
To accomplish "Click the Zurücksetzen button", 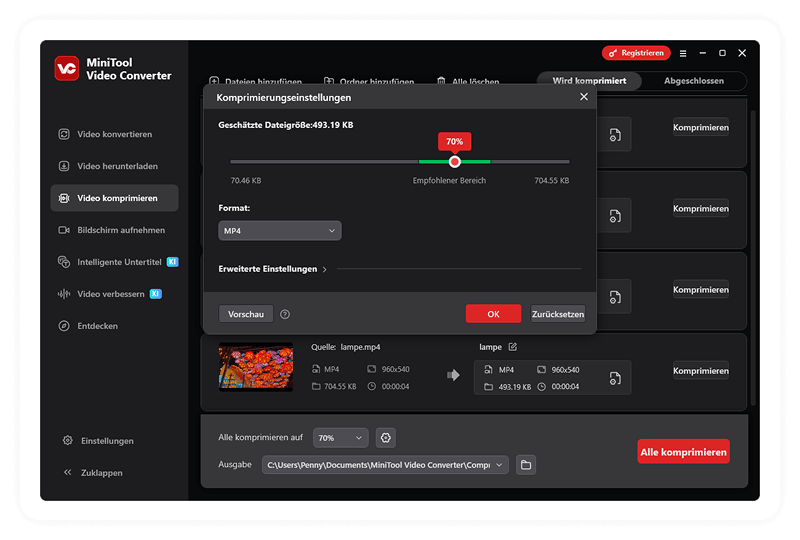I will [558, 314].
